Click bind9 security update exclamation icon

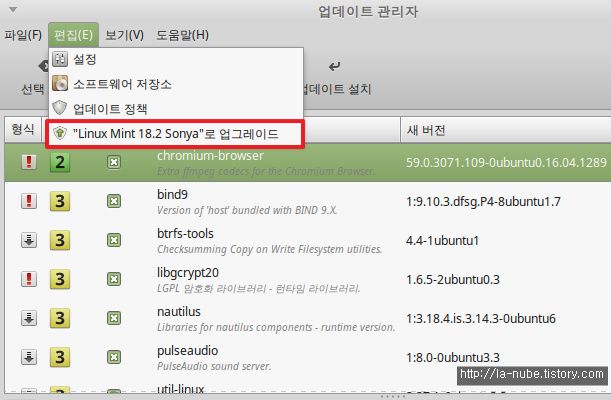29,201
